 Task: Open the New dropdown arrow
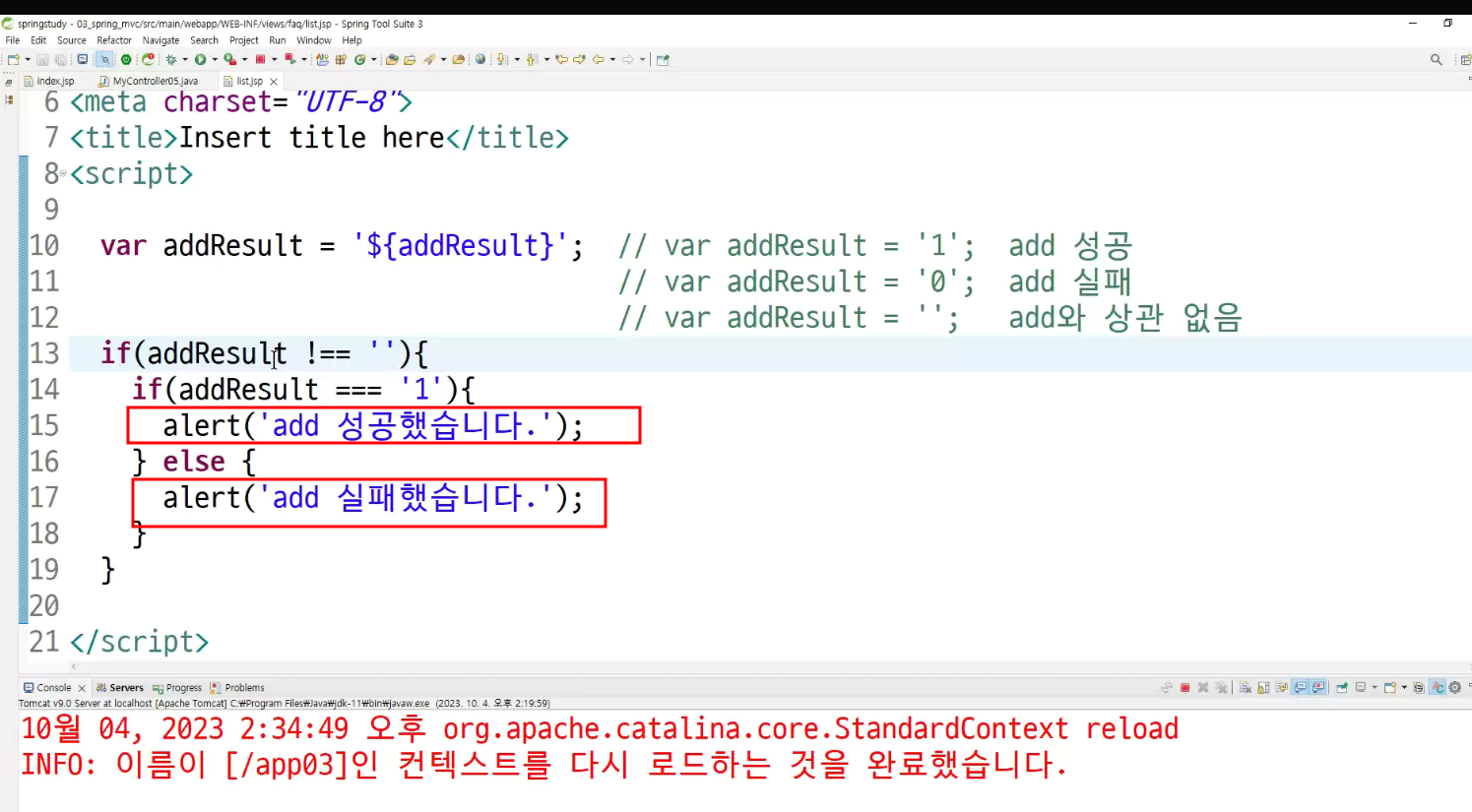coord(28,59)
